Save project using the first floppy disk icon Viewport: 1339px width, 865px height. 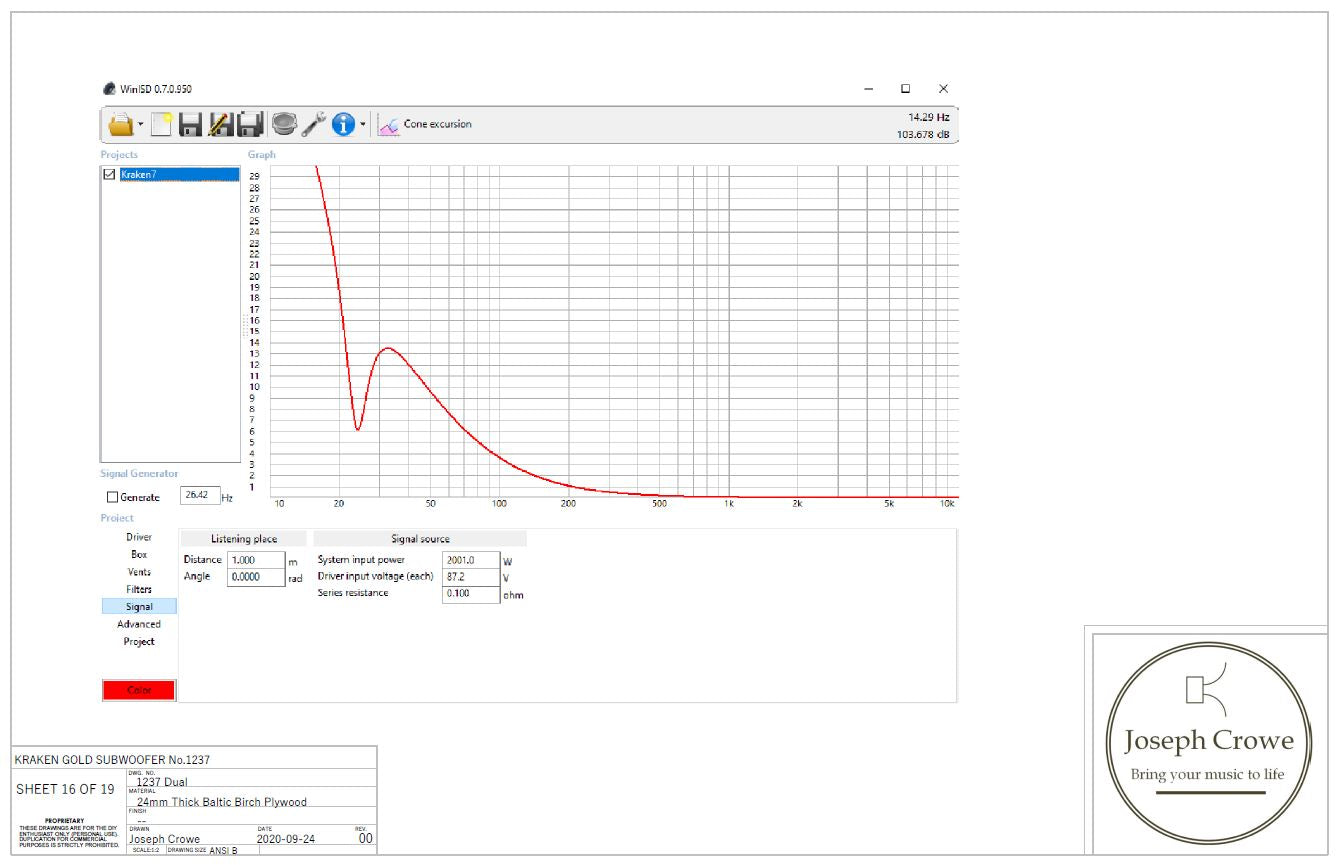pos(192,124)
